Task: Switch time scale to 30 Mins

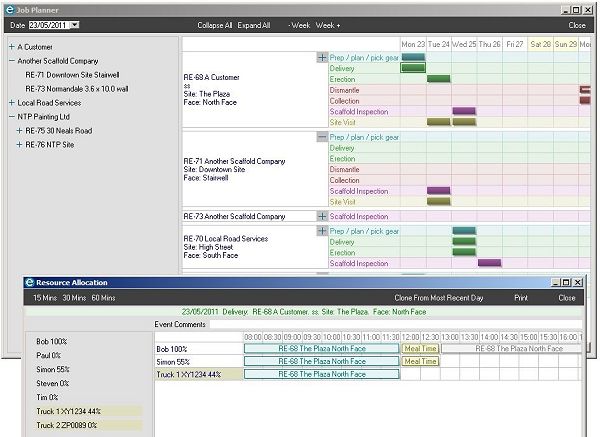Action: pos(73,297)
